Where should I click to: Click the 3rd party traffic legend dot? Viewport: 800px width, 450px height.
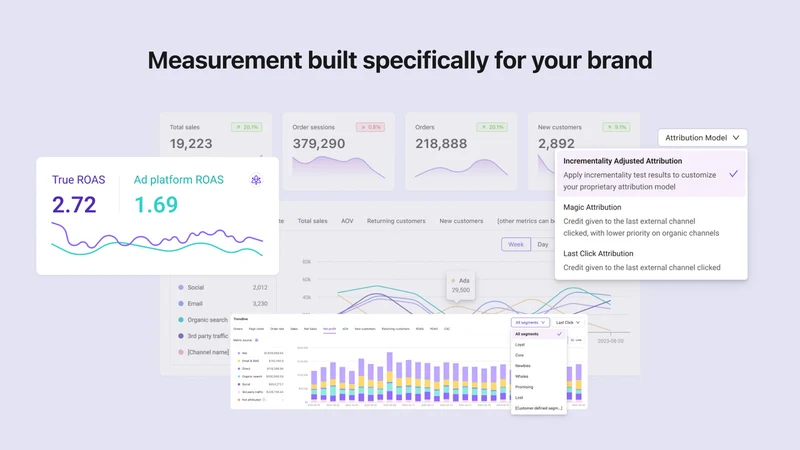coord(181,336)
